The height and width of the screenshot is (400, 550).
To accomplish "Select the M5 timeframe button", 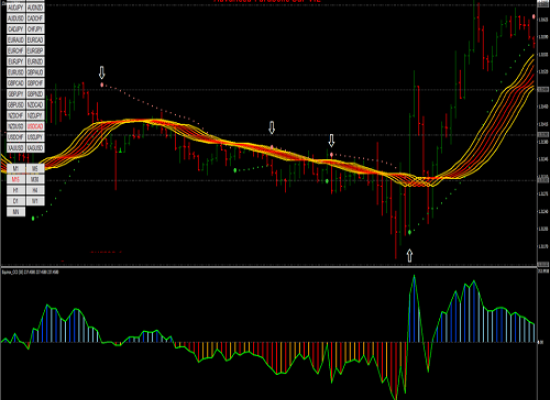I will click(35, 169).
